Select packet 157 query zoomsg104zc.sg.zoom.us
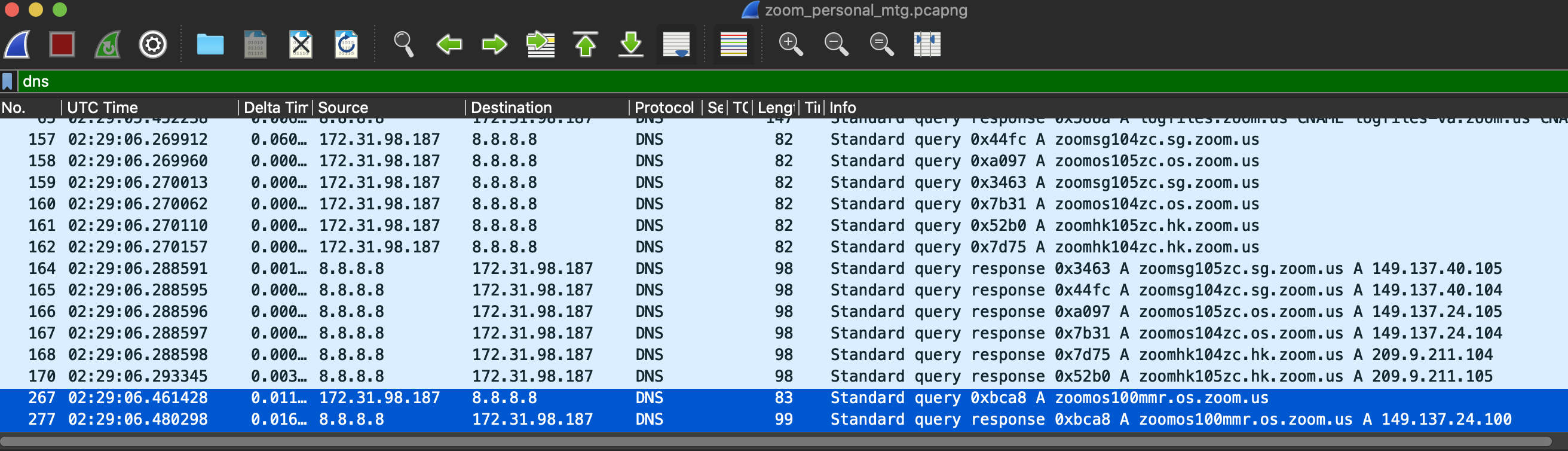1568x451 pixels. tap(784, 139)
